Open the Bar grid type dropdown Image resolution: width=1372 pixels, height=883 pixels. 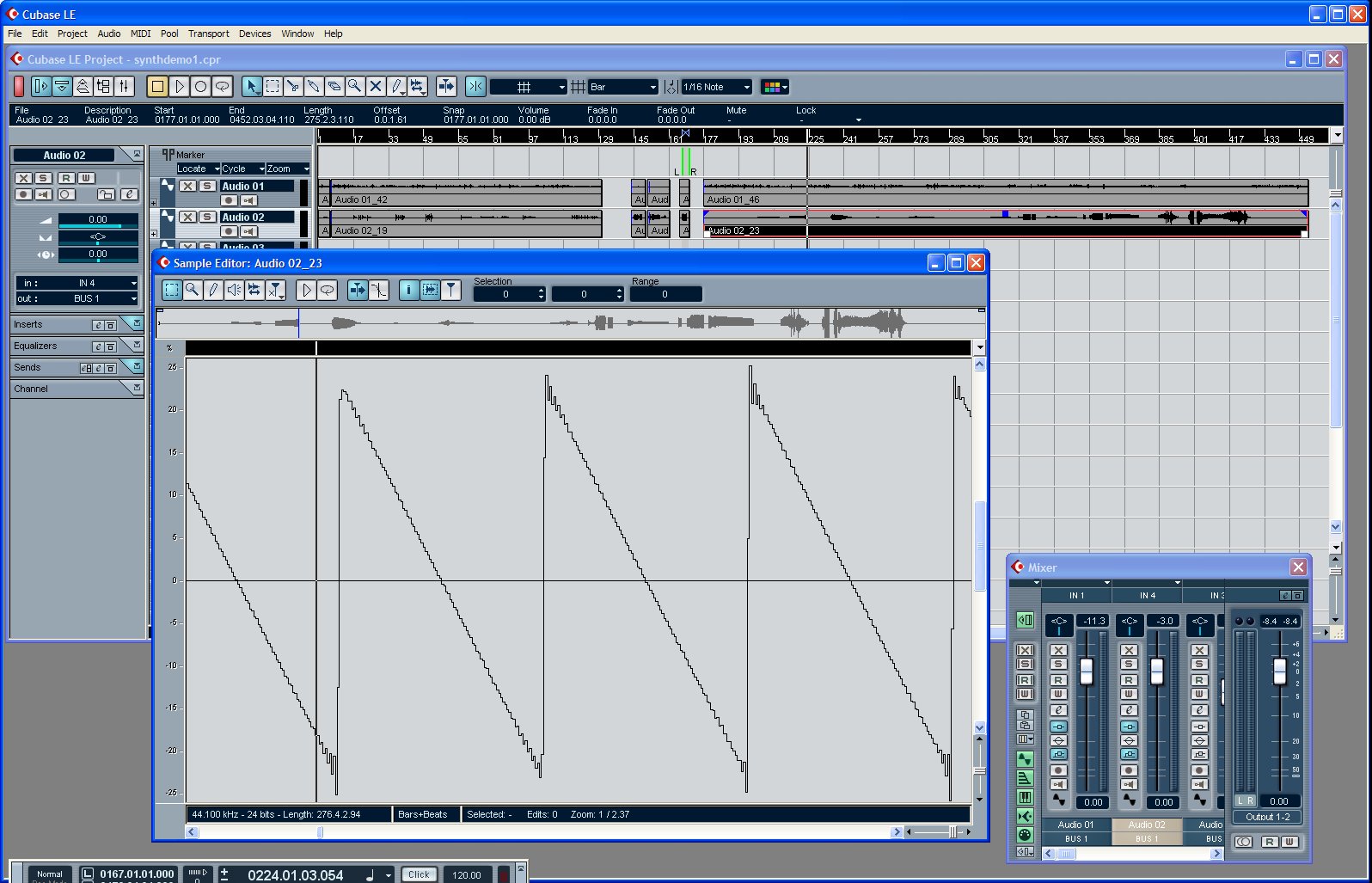(623, 87)
